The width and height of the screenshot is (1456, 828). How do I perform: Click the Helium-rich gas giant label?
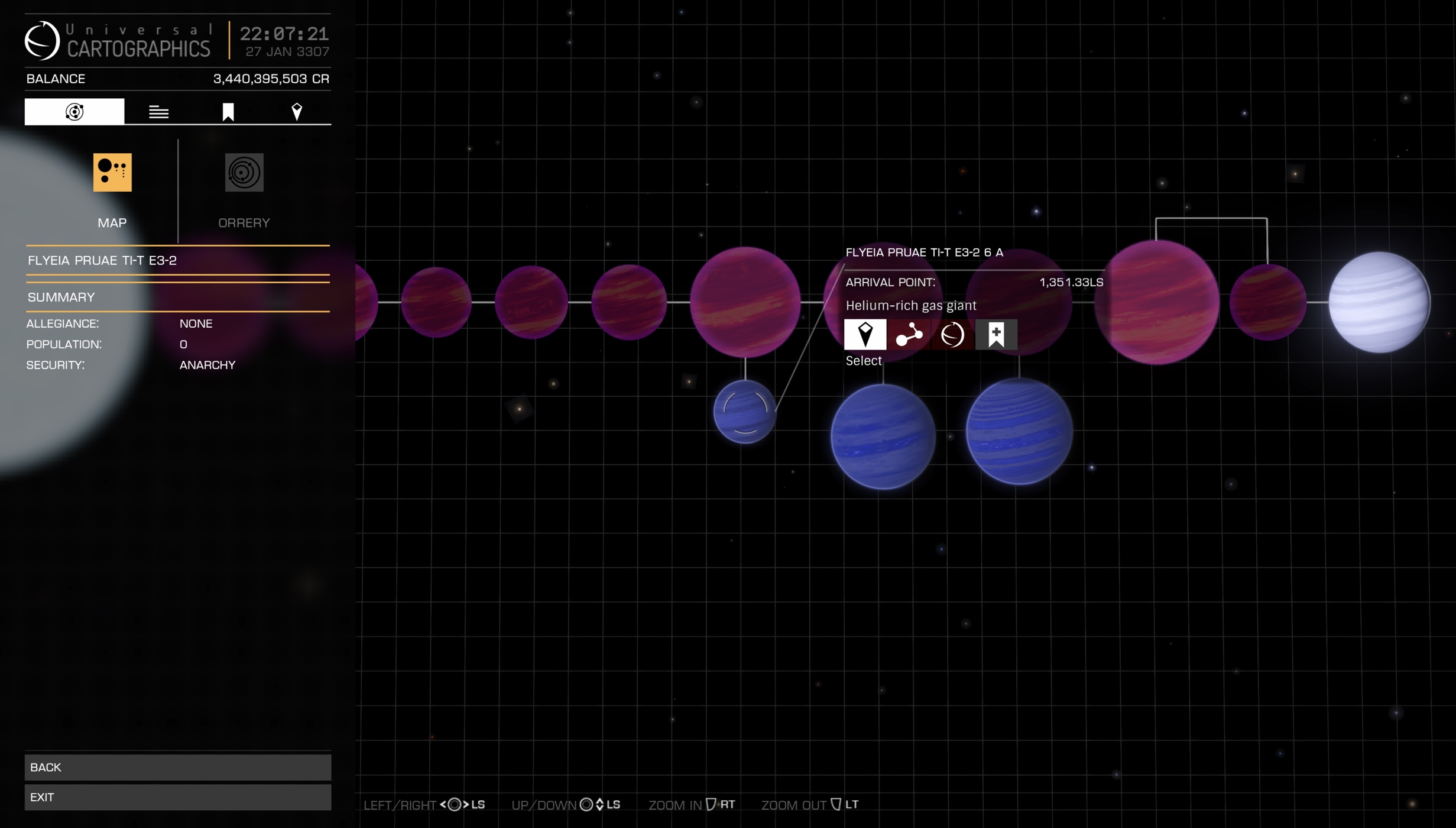pos(911,306)
